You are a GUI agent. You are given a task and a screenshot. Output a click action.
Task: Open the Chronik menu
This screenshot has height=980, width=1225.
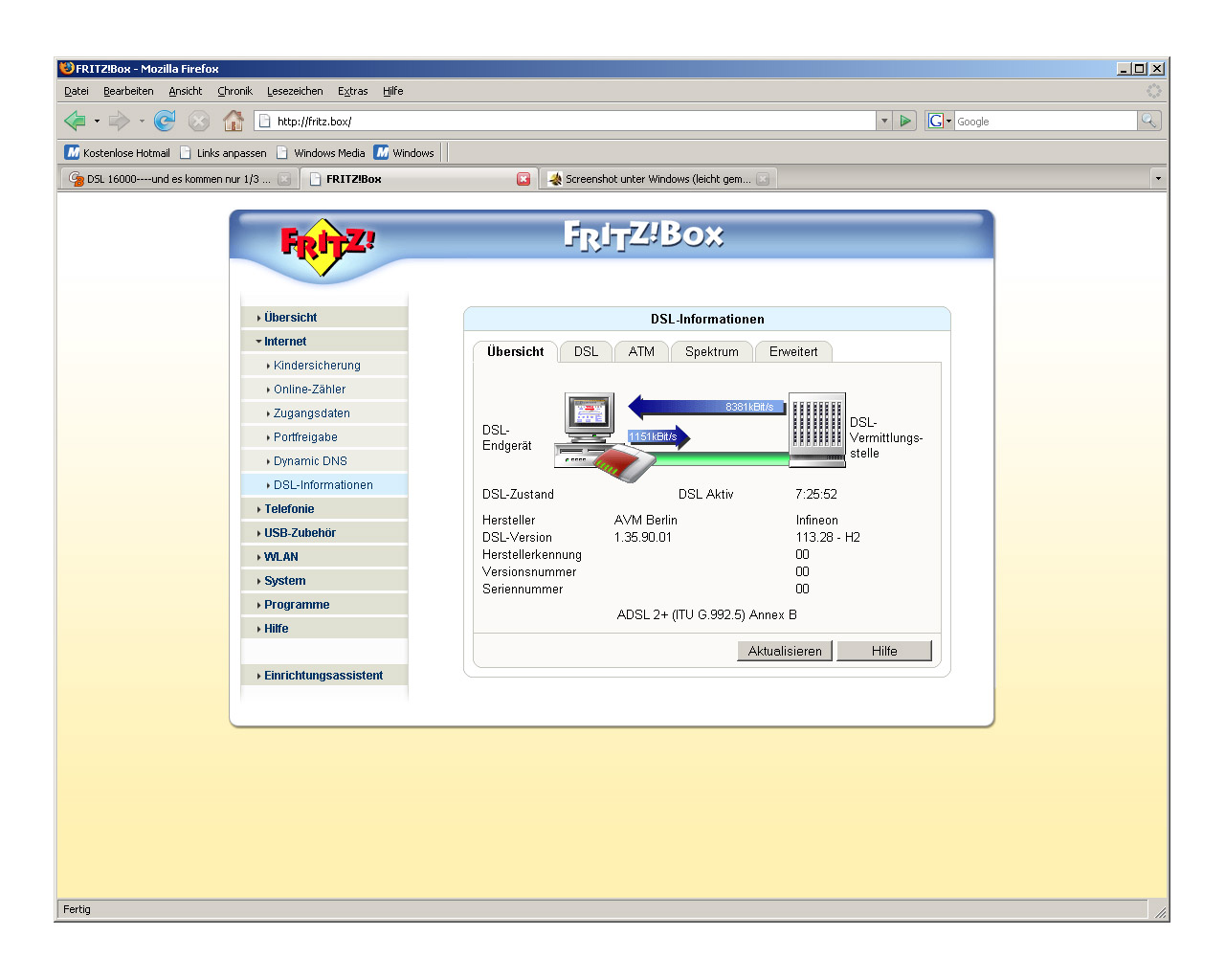tap(234, 91)
